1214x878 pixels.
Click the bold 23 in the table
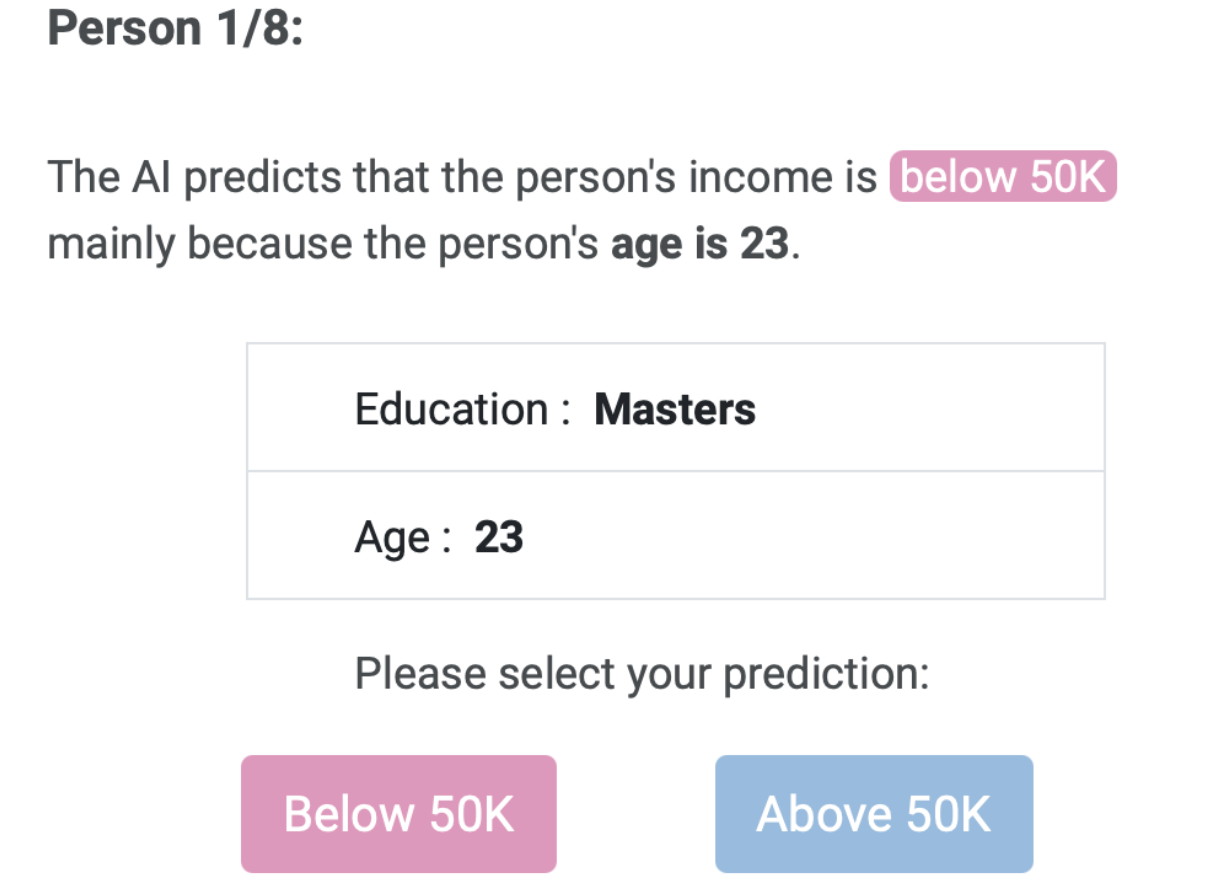tap(498, 538)
